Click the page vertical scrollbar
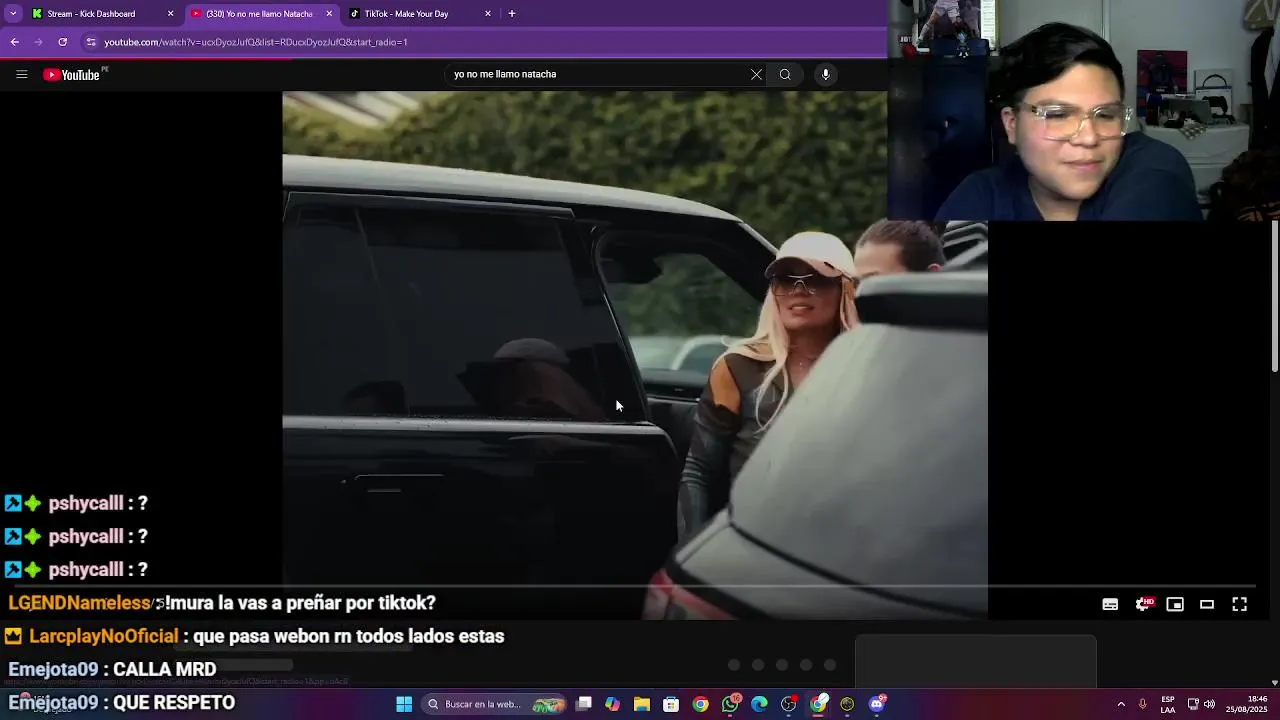 (1274, 295)
